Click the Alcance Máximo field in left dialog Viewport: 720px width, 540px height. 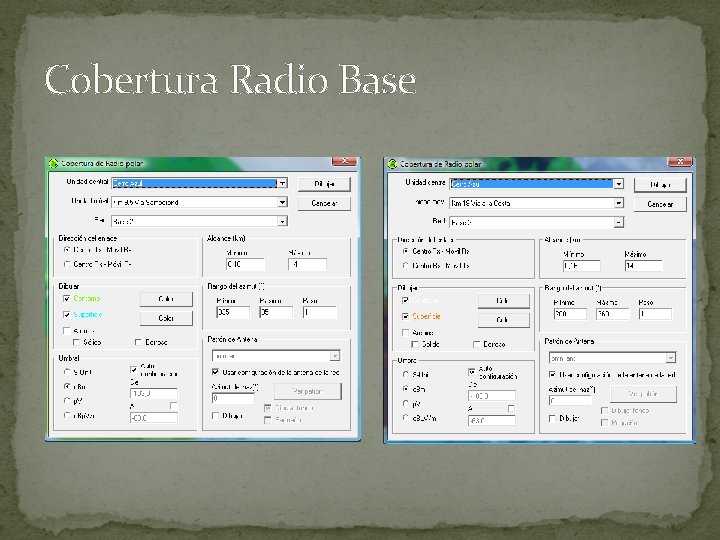pos(306,265)
